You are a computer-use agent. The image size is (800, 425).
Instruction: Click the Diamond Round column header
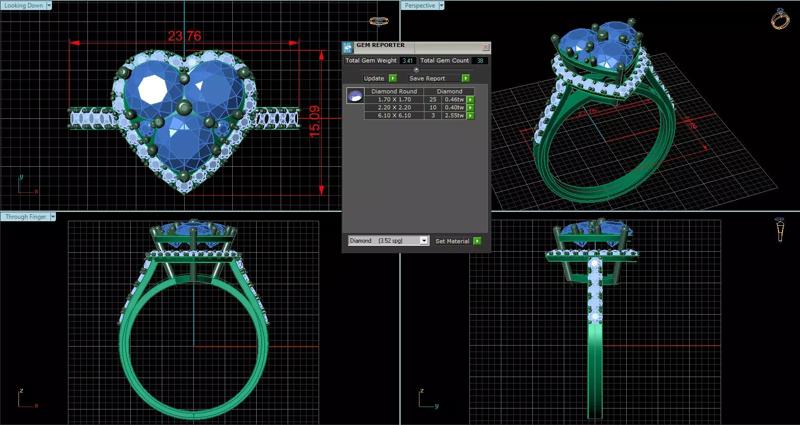point(396,91)
